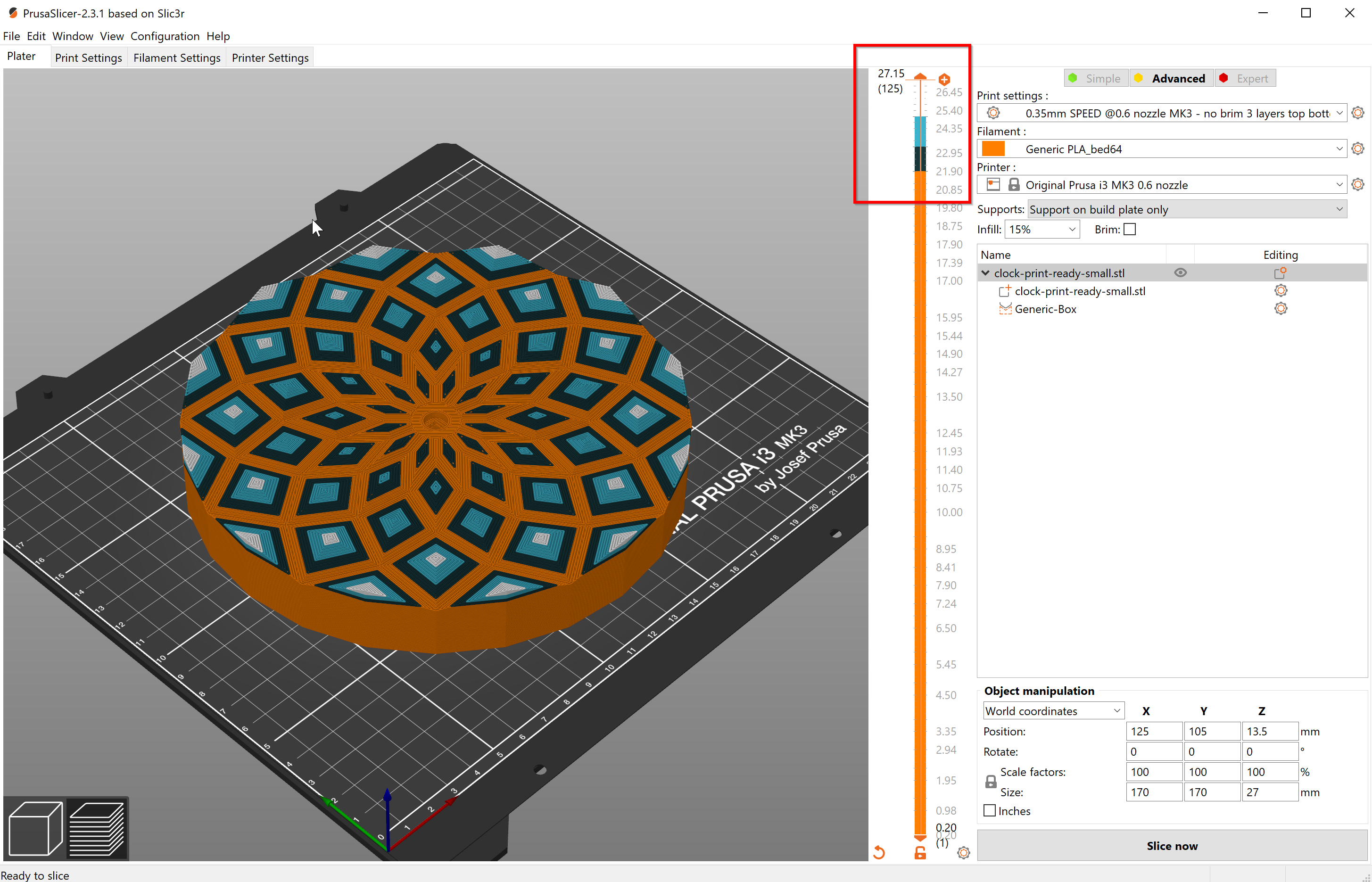The image size is (1372, 882).
Task: Click the part icon of child clock-print-ready-small.stl
Action: coord(1004,291)
